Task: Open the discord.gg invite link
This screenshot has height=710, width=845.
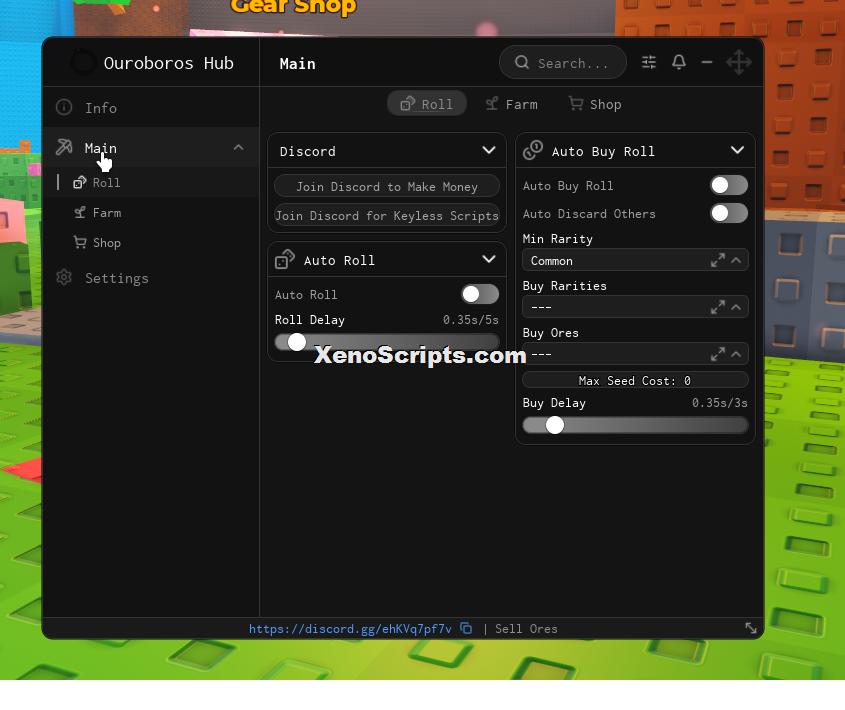Action: click(350, 629)
